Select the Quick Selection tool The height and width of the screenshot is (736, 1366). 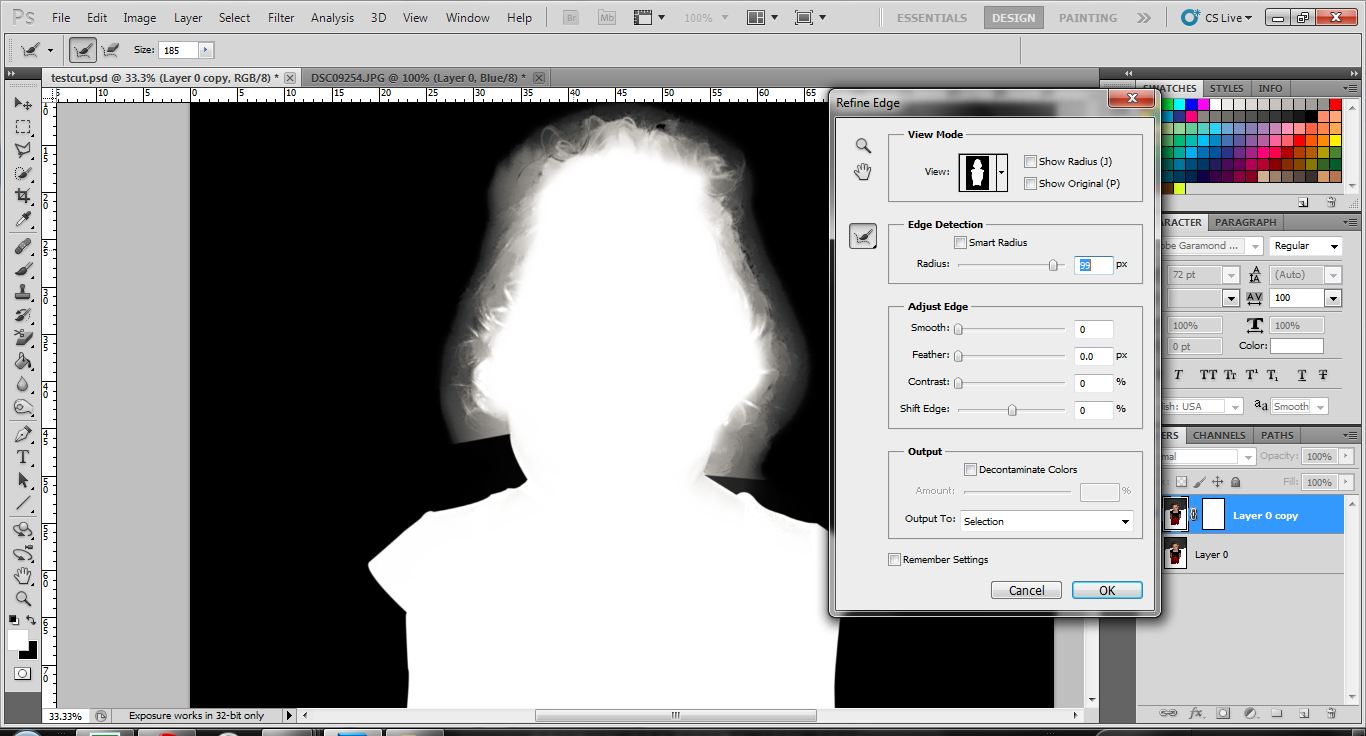[x=20, y=173]
